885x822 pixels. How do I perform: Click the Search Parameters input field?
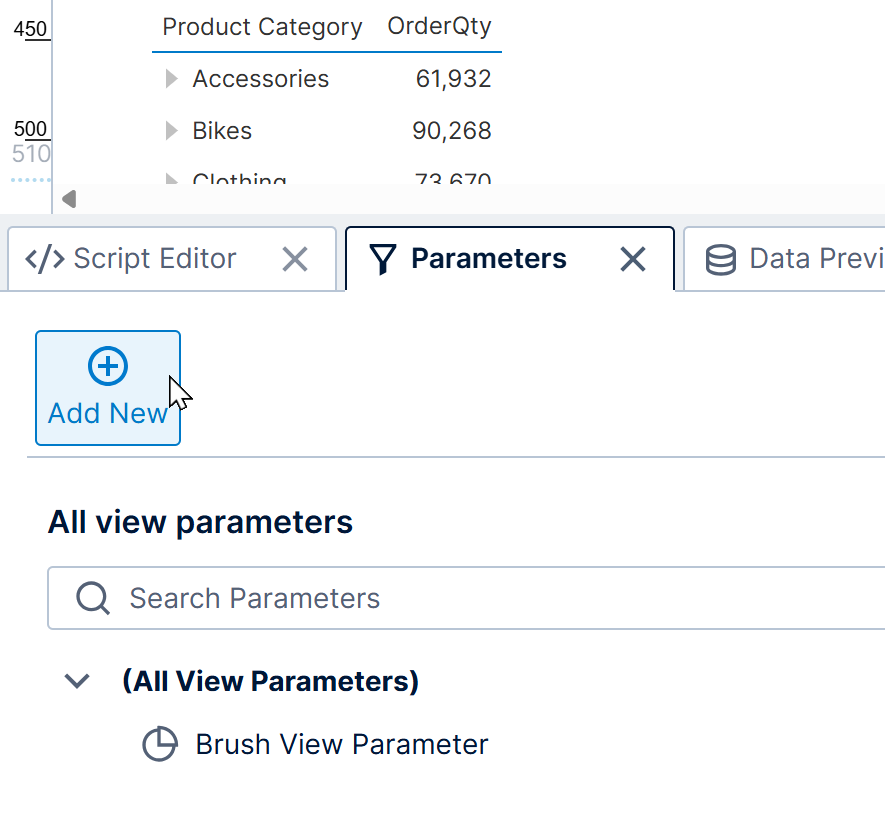(466, 598)
